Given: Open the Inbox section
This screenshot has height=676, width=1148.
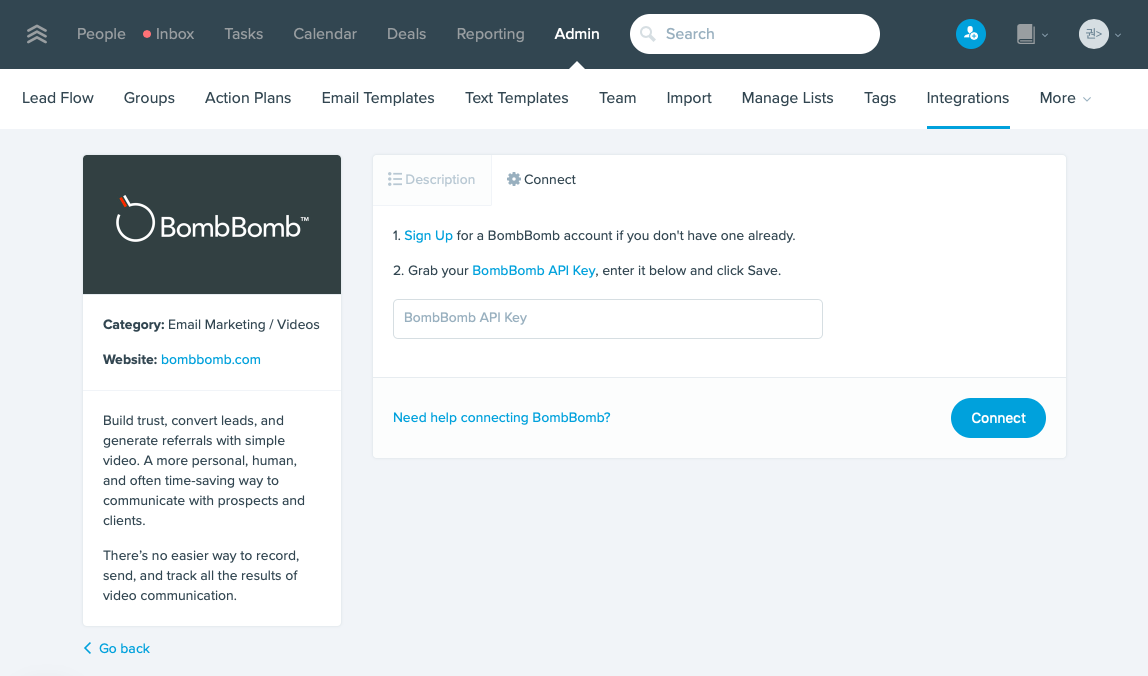Looking at the screenshot, I should coord(175,34).
